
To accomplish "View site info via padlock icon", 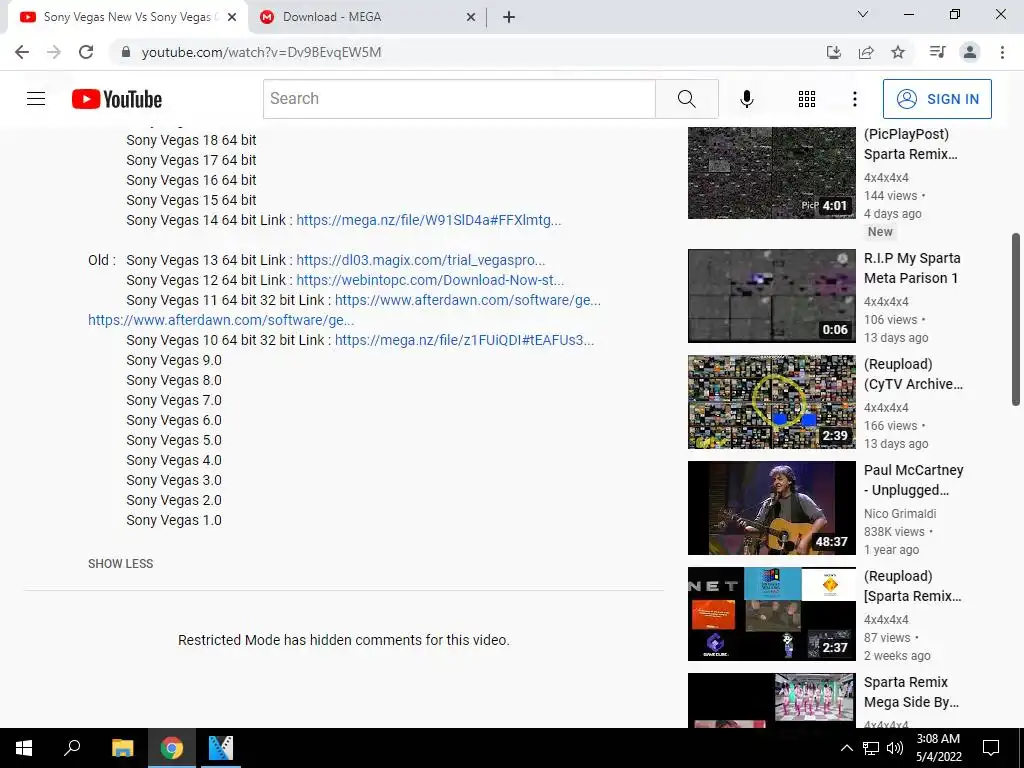I will click(126, 52).
